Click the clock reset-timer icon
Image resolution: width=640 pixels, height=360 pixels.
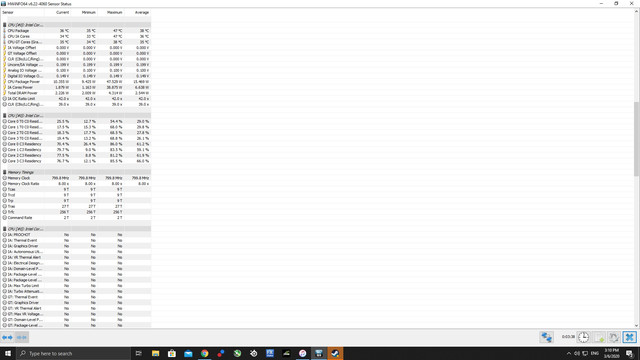(x=584, y=337)
